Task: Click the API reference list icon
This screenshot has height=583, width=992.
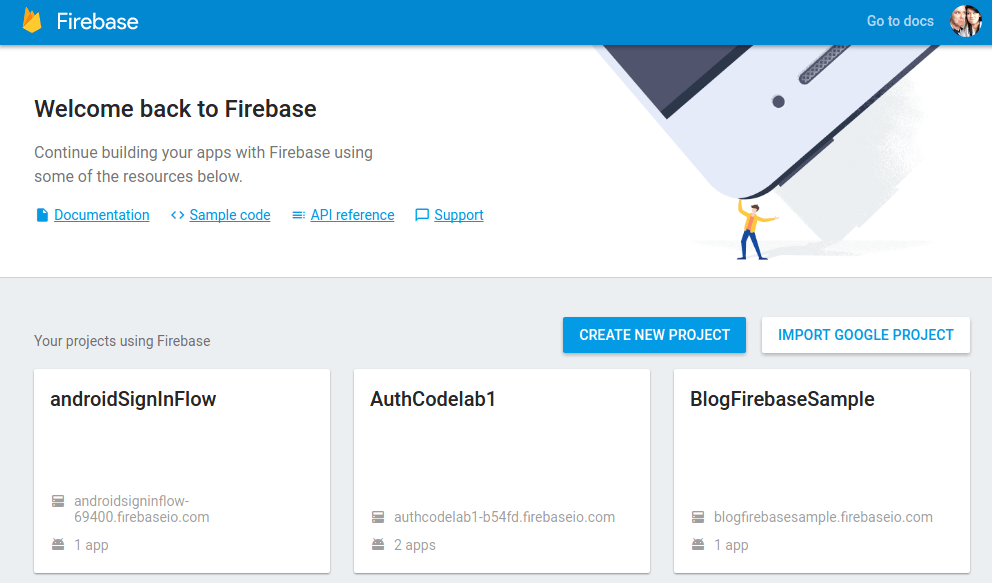Action: 299,215
